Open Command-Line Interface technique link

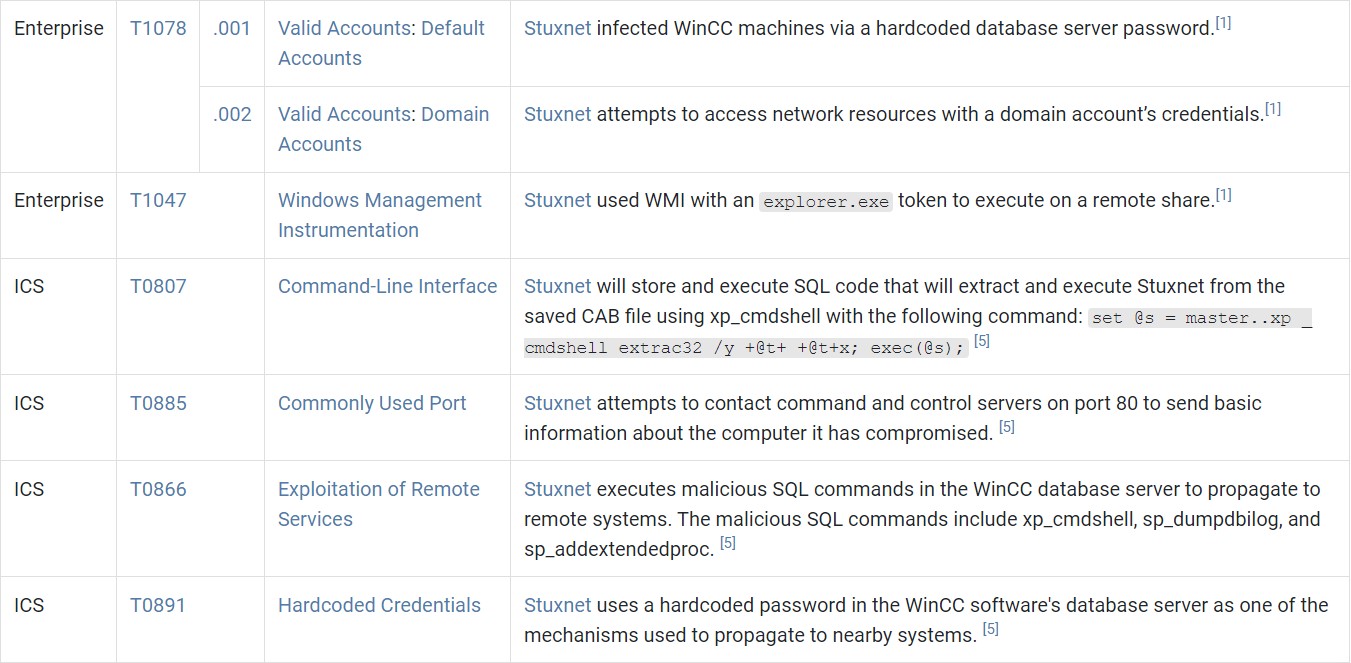(x=387, y=286)
